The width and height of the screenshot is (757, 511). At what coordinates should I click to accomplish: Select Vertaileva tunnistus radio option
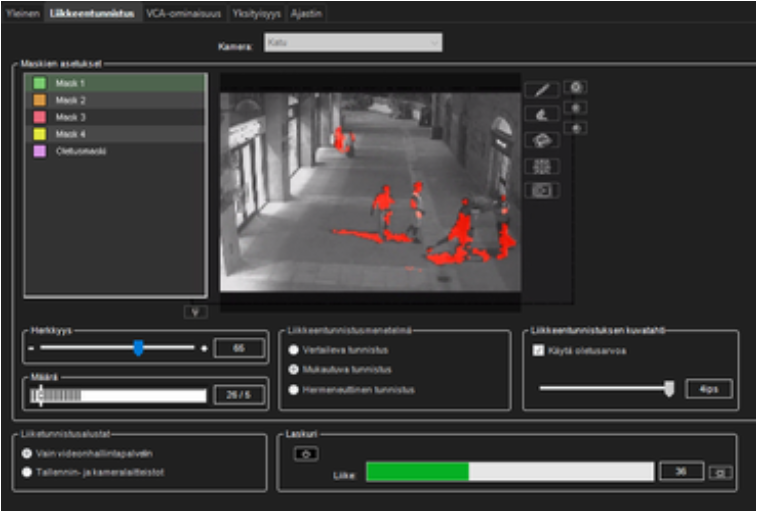294,350
